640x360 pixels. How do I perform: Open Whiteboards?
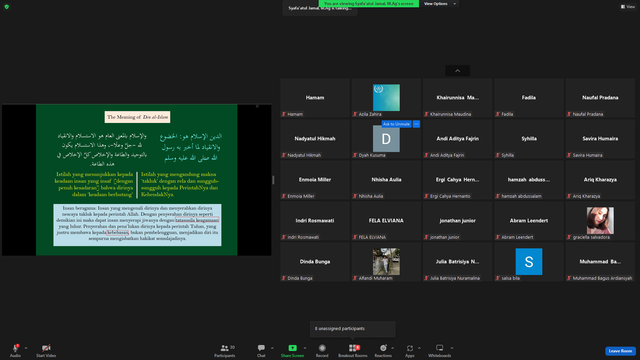(440, 350)
